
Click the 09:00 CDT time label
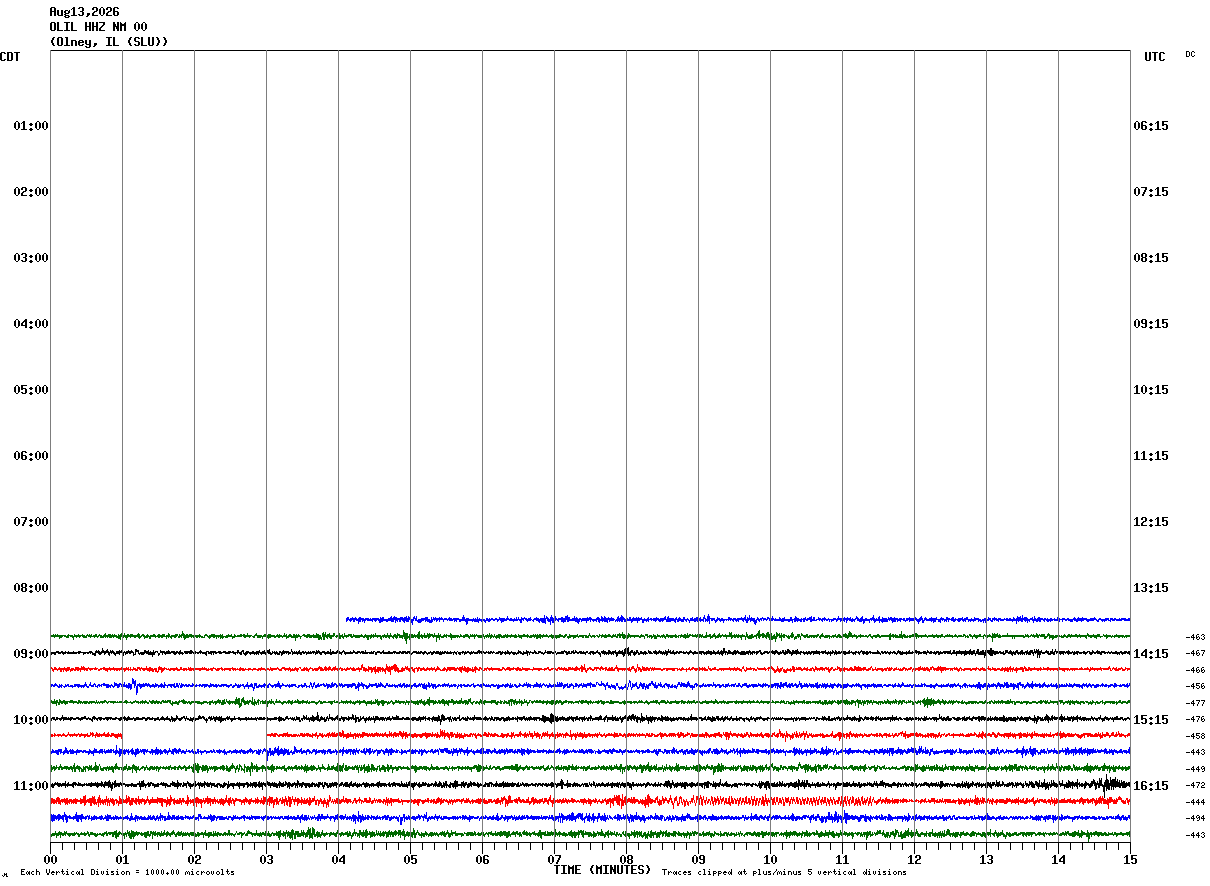(31, 653)
